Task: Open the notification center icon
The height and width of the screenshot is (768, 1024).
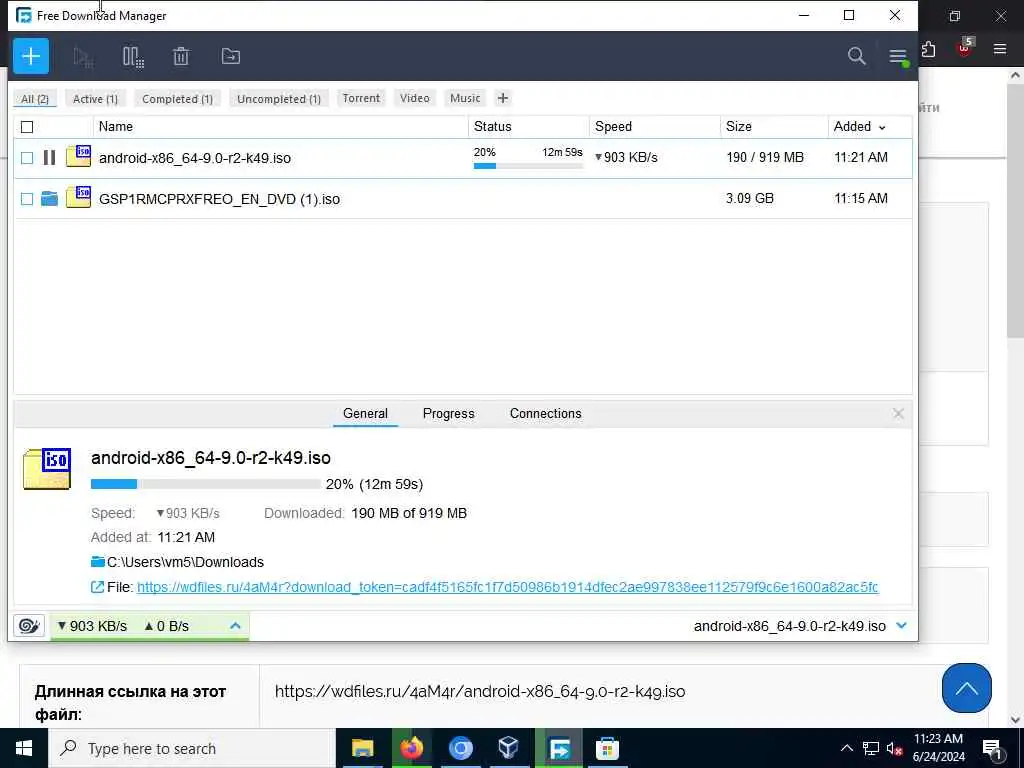Action: tap(992, 749)
